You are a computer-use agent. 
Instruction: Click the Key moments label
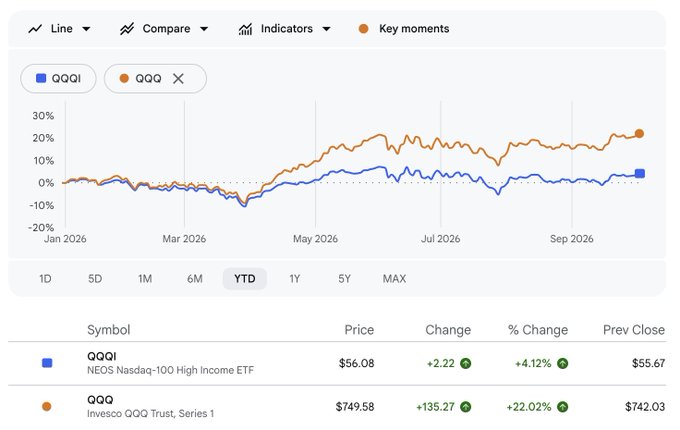click(414, 29)
